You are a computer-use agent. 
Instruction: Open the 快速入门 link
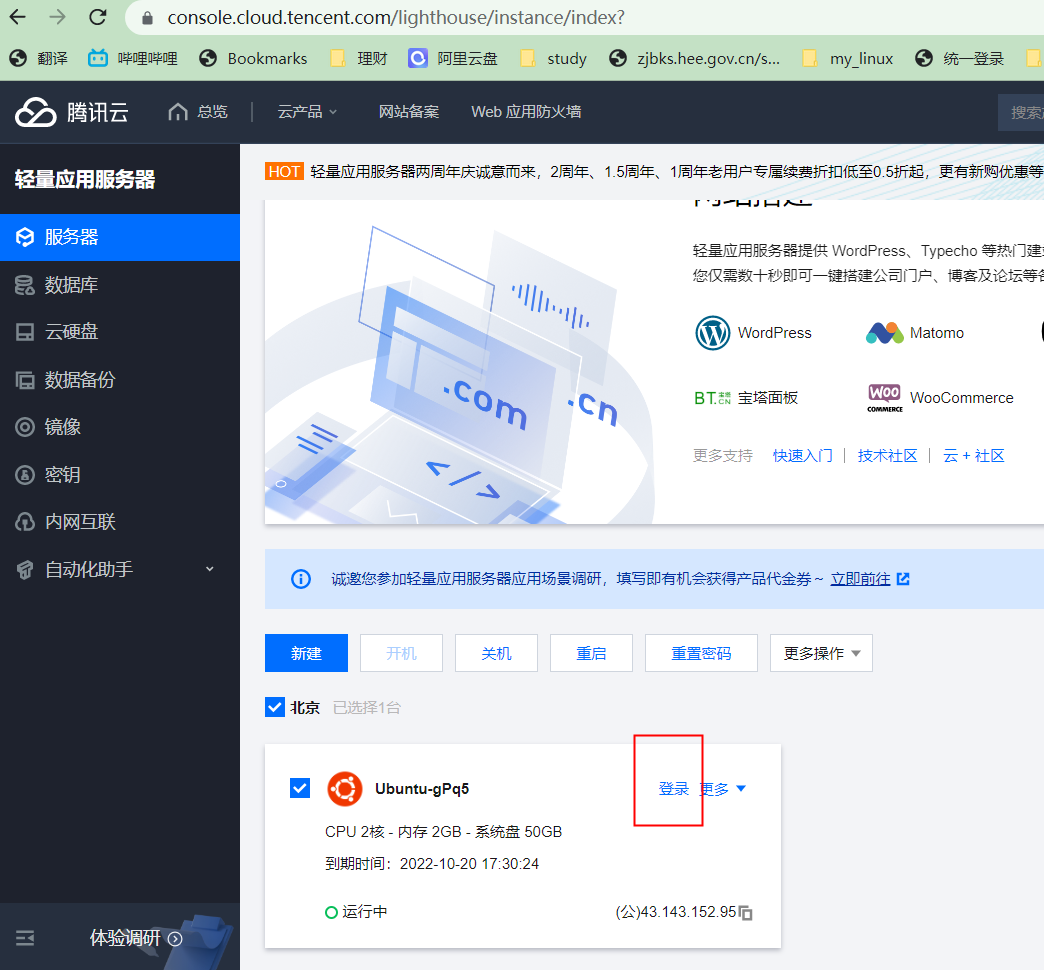[x=802, y=456]
